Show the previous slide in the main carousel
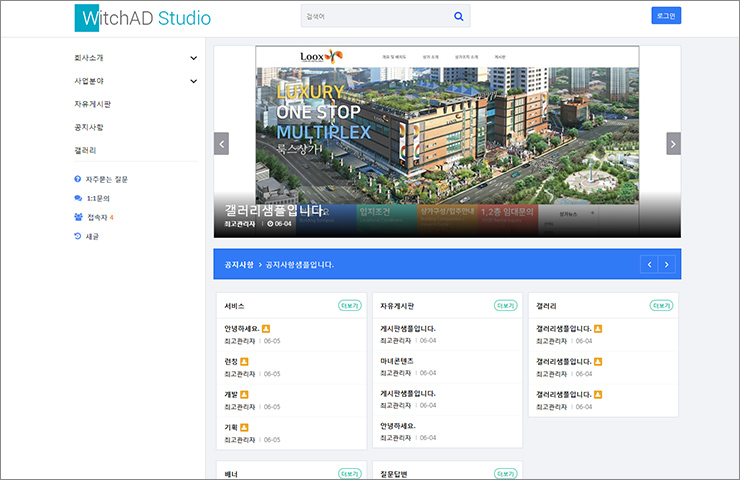 [x=221, y=143]
